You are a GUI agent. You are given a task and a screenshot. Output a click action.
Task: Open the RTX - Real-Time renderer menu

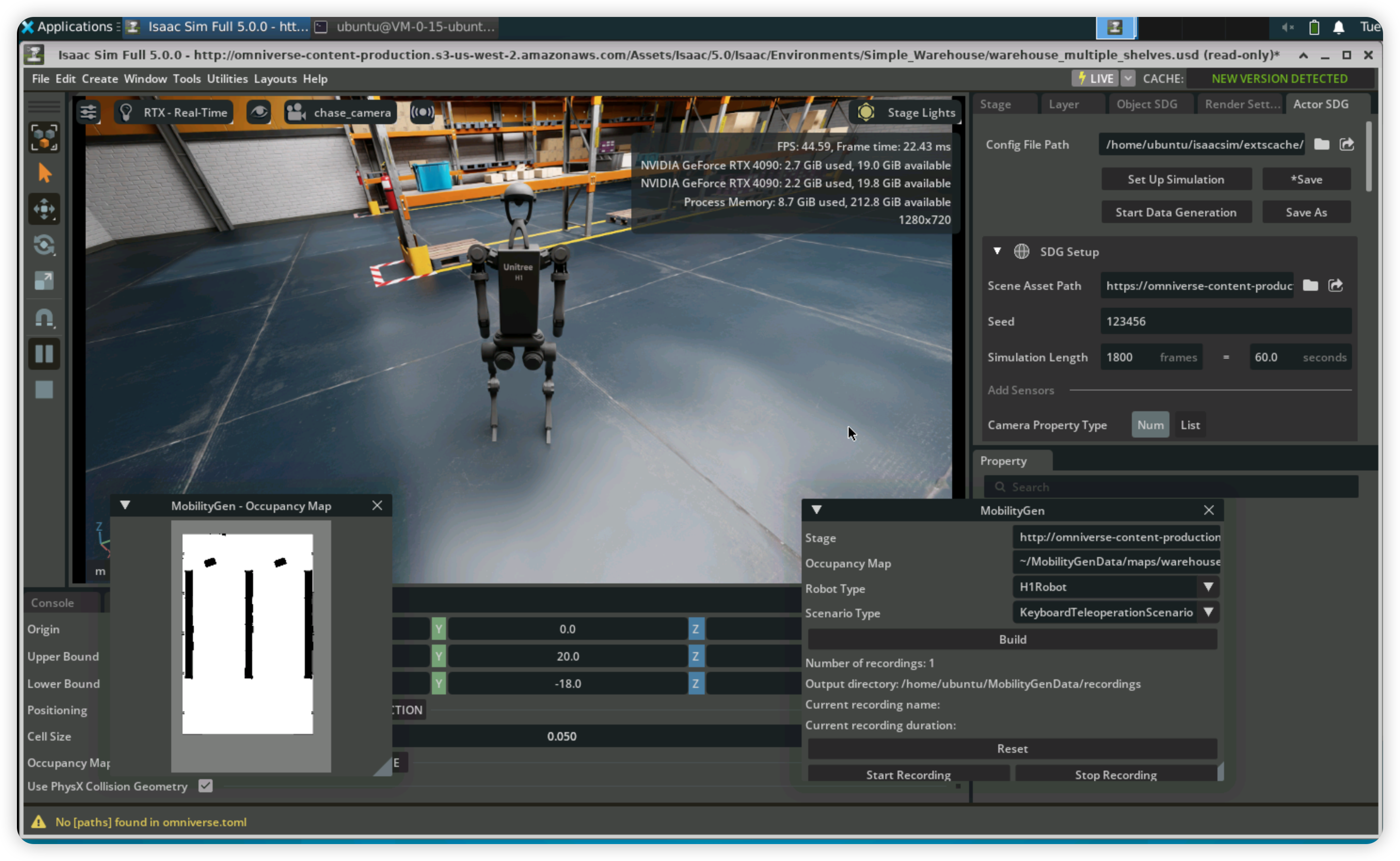pos(174,112)
